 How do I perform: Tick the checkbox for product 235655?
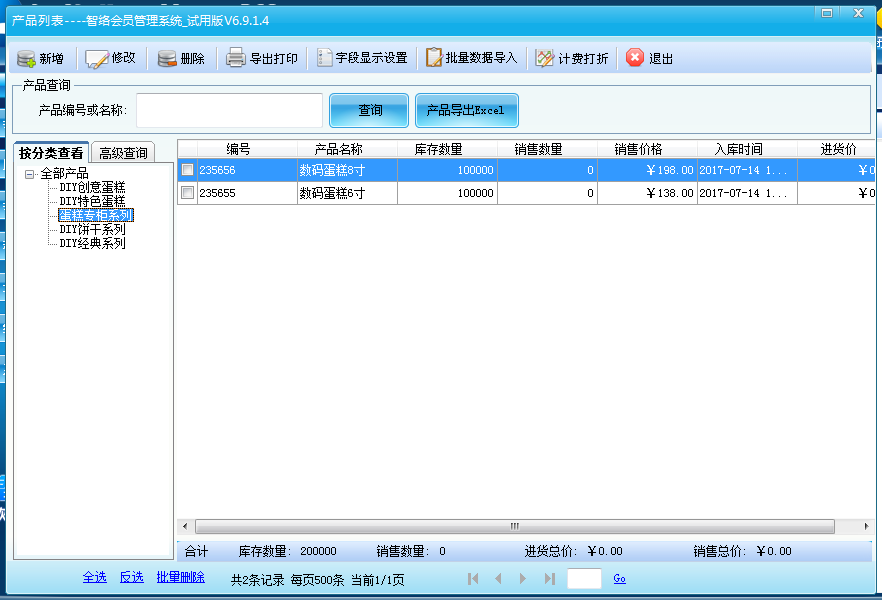point(186,192)
